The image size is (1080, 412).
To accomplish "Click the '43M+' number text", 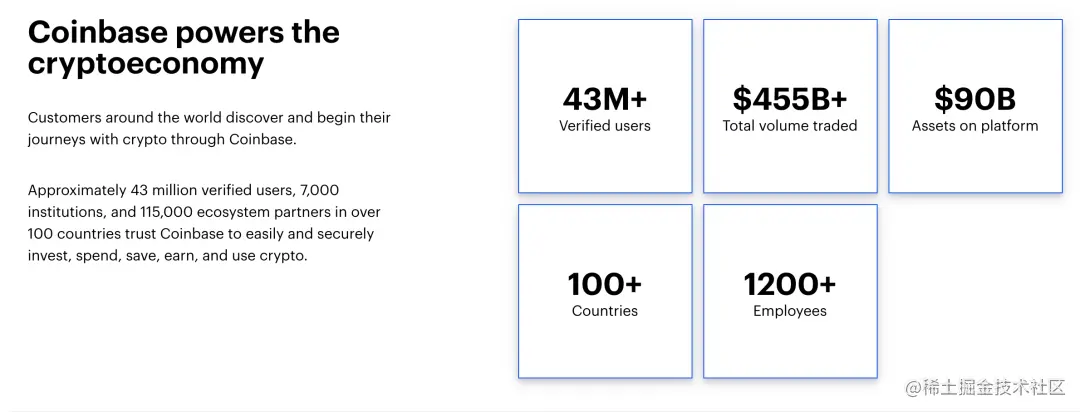I will (605, 100).
